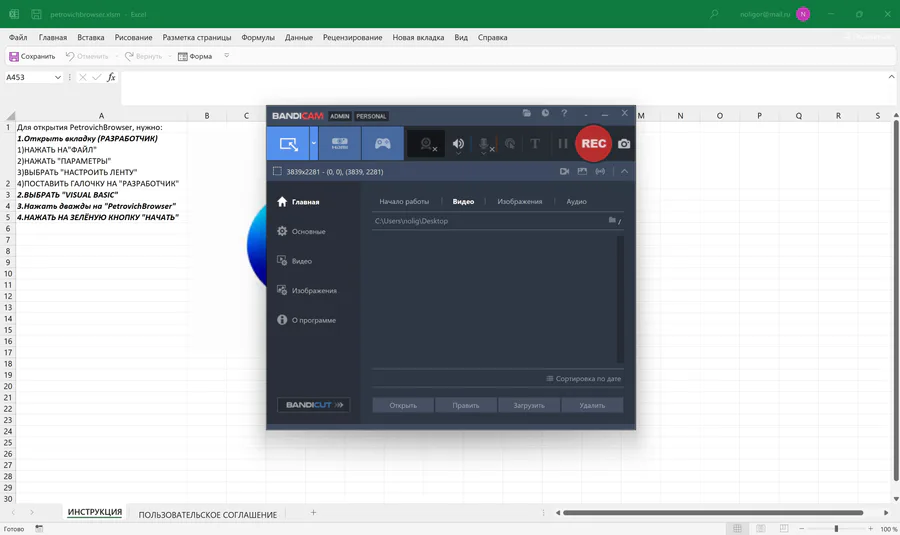The height and width of the screenshot is (535, 900).
Task: Click Select All corner in Excel grid
Action: [10, 115]
